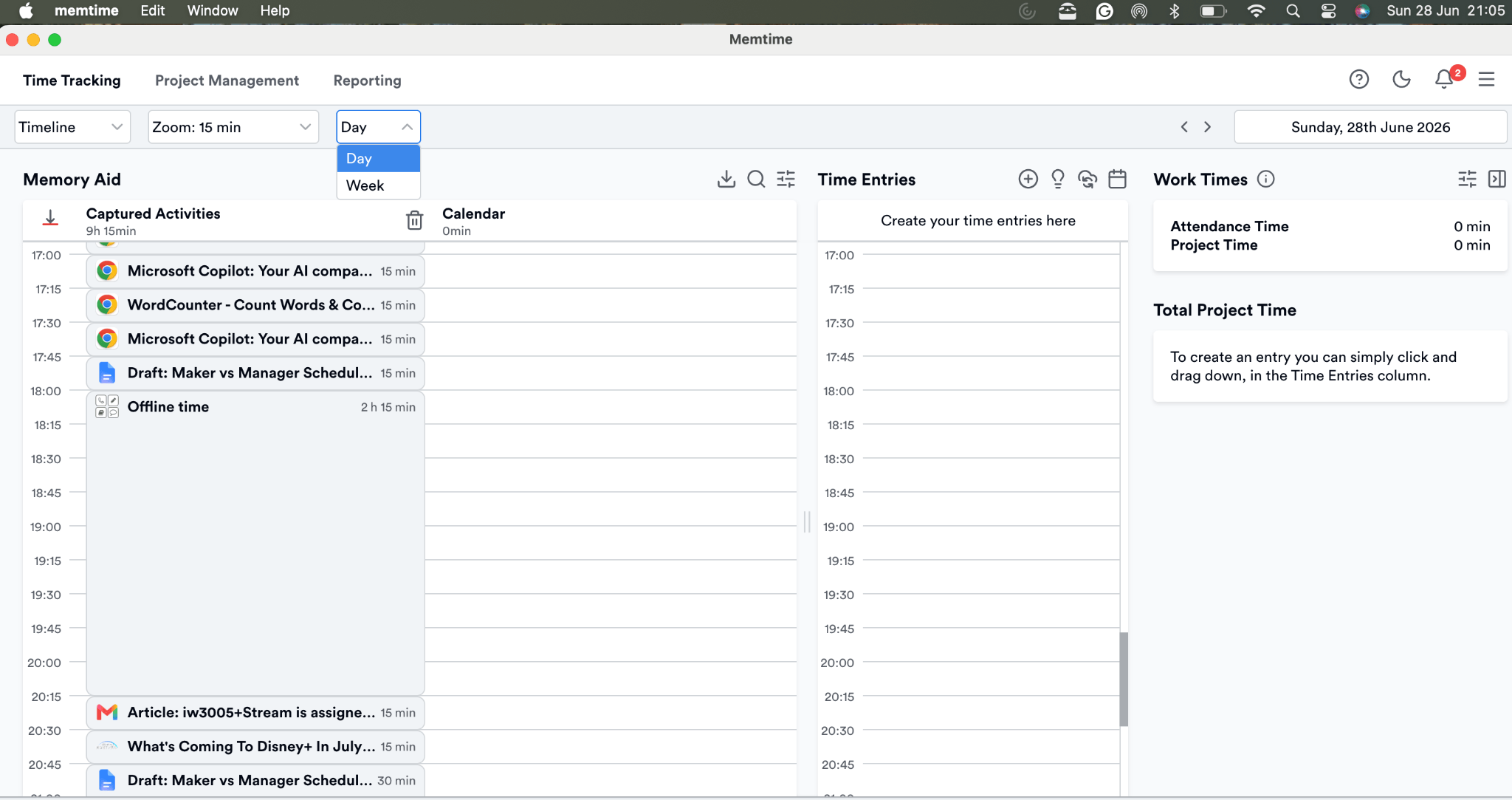Select Article: iw3005+Stream activity
Image resolution: width=1512 pixels, height=800 pixels.
(x=255, y=713)
